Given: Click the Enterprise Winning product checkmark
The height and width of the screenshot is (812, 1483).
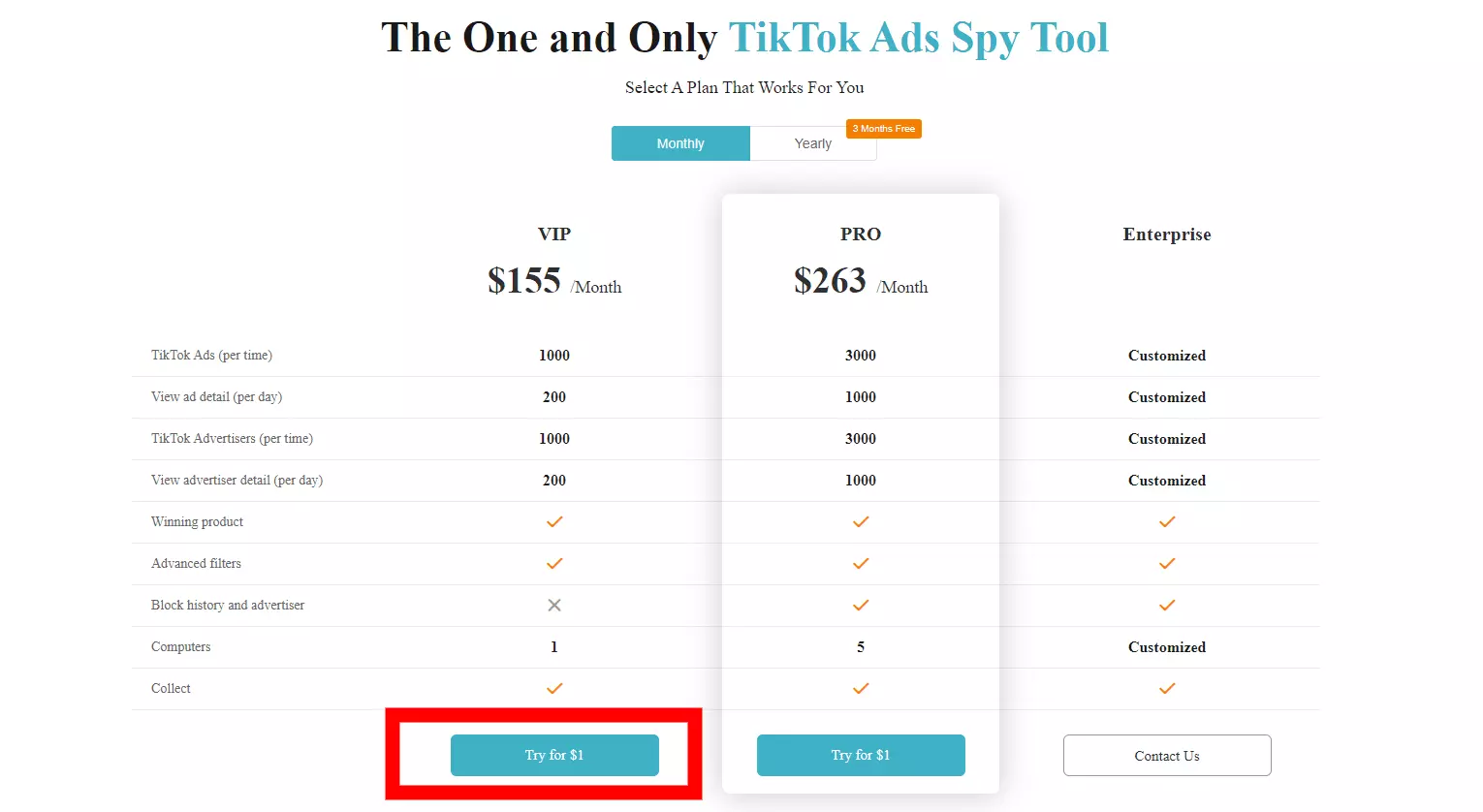Looking at the screenshot, I should [1167, 521].
